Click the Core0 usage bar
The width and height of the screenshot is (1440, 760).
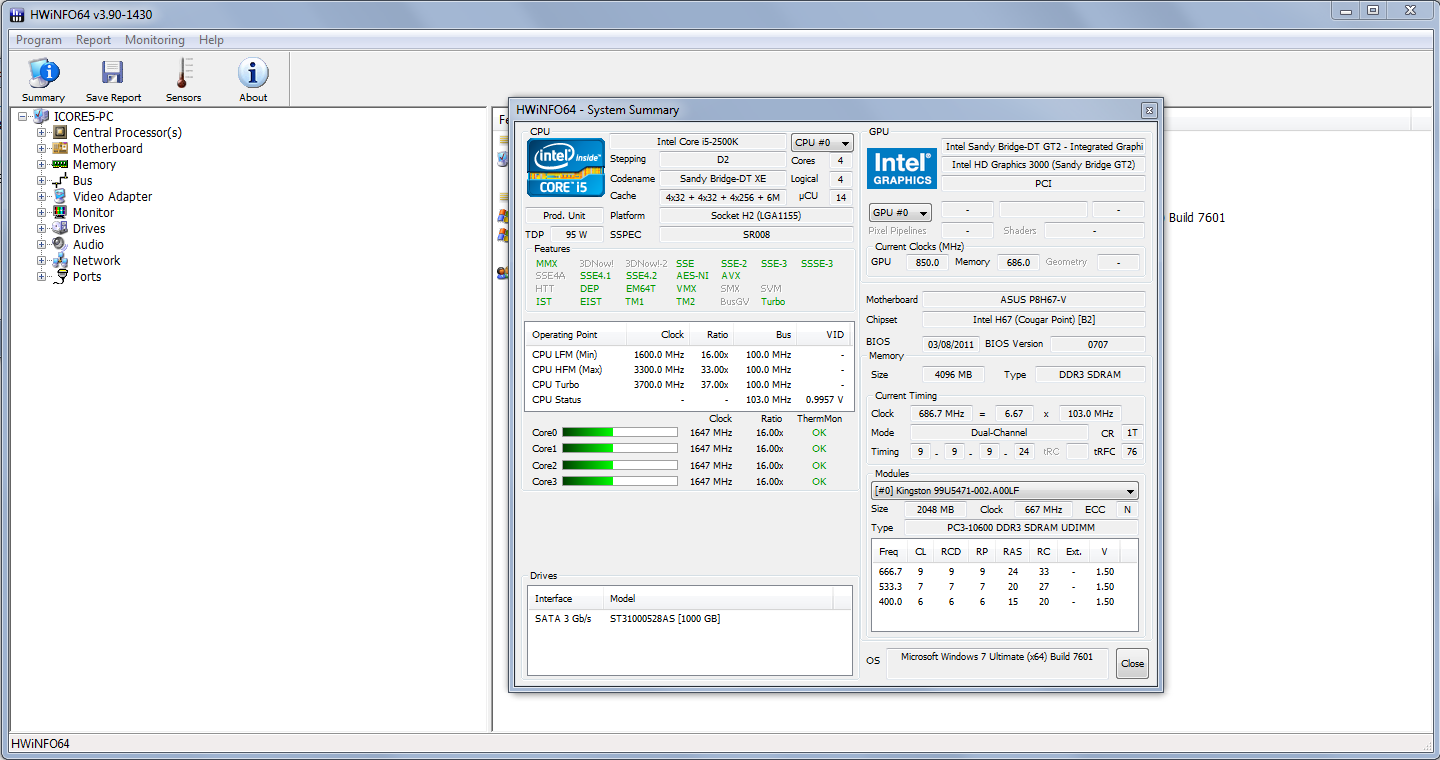pos(618,432)
